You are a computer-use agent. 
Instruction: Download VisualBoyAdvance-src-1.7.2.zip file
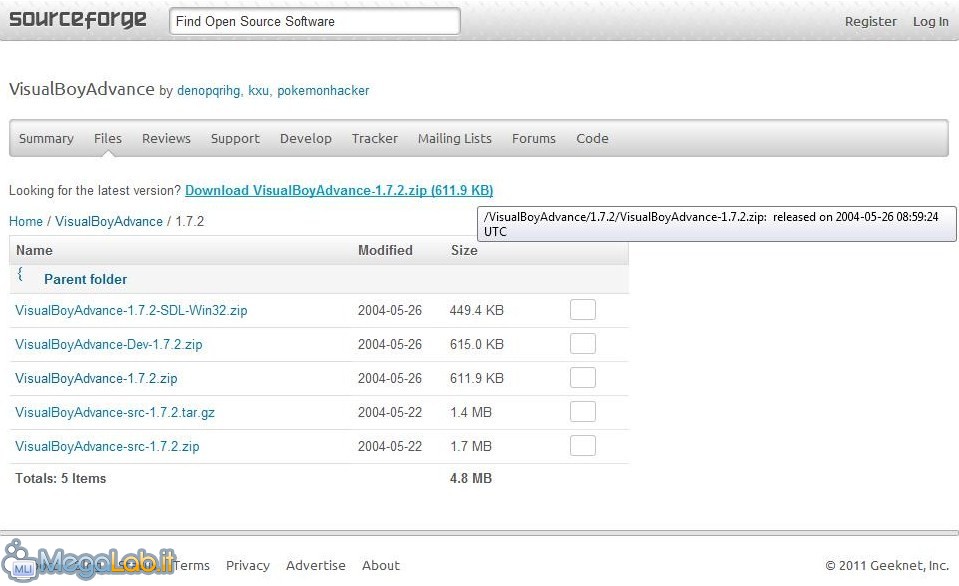click(107, 447)
